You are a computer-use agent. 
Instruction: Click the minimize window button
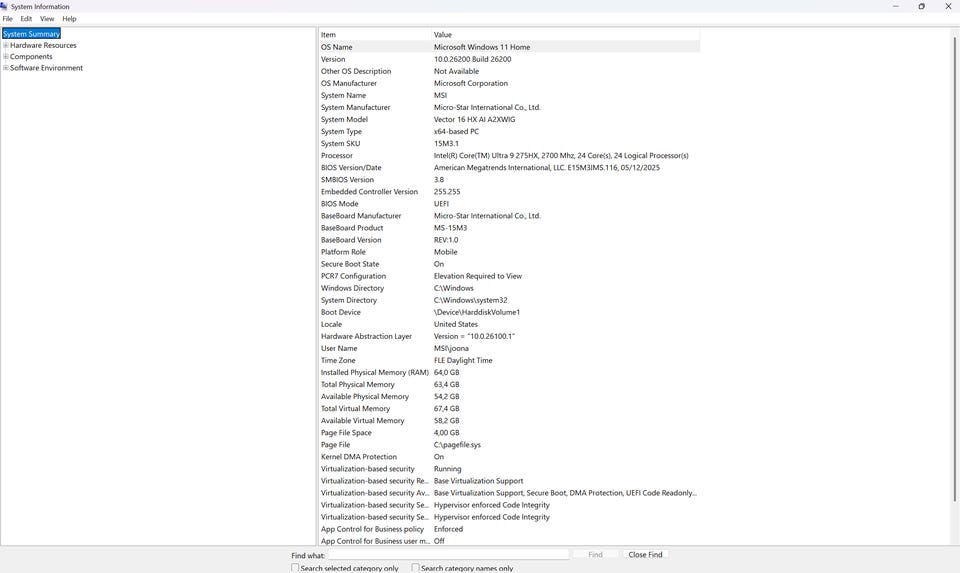coord(896,6)
